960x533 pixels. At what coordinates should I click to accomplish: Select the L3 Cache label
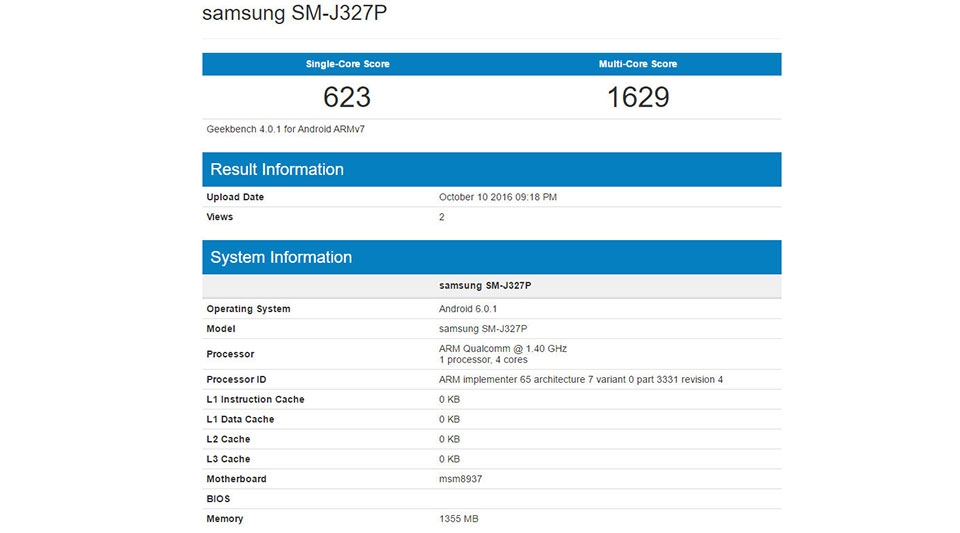228,459
